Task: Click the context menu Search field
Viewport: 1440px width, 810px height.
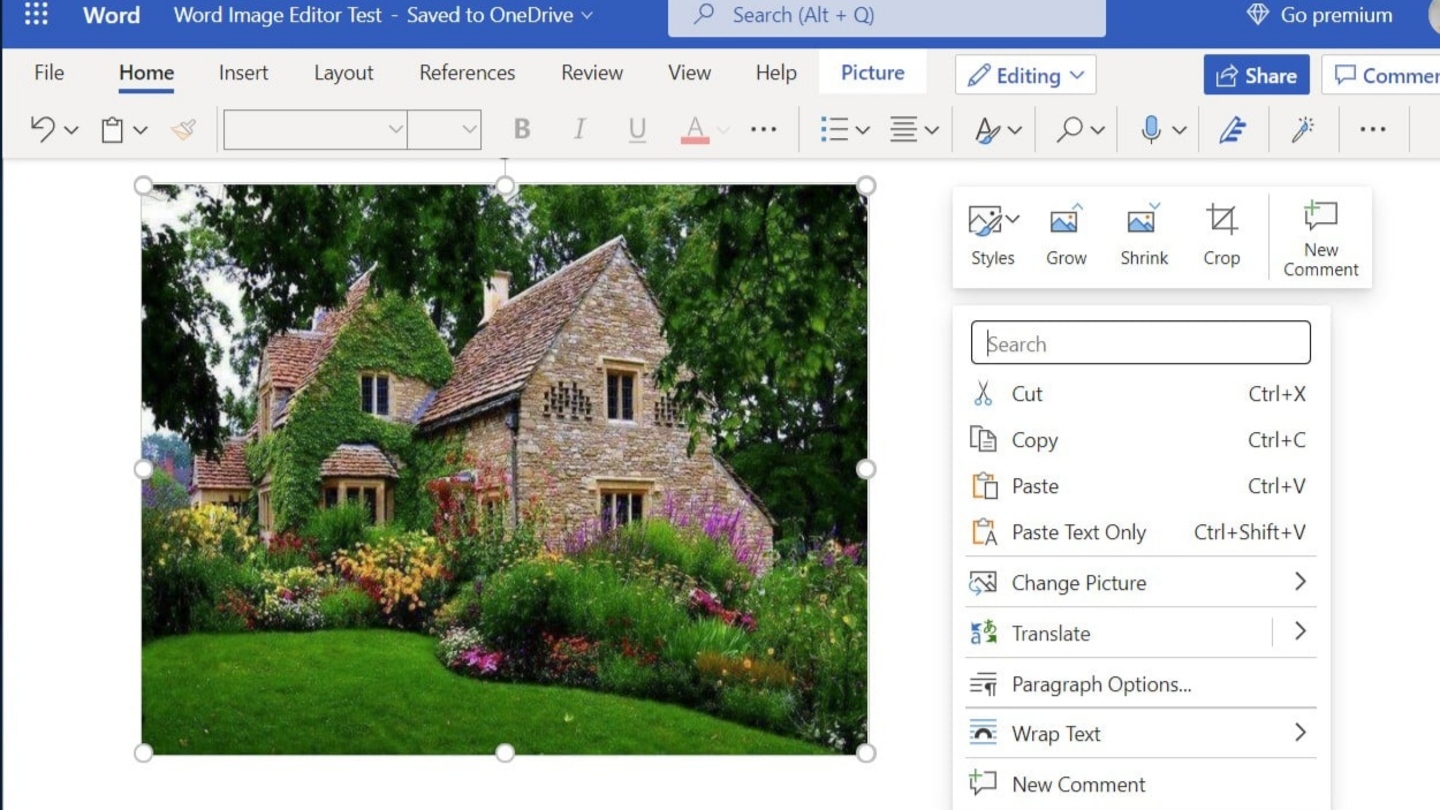Action: [1140, 343]
